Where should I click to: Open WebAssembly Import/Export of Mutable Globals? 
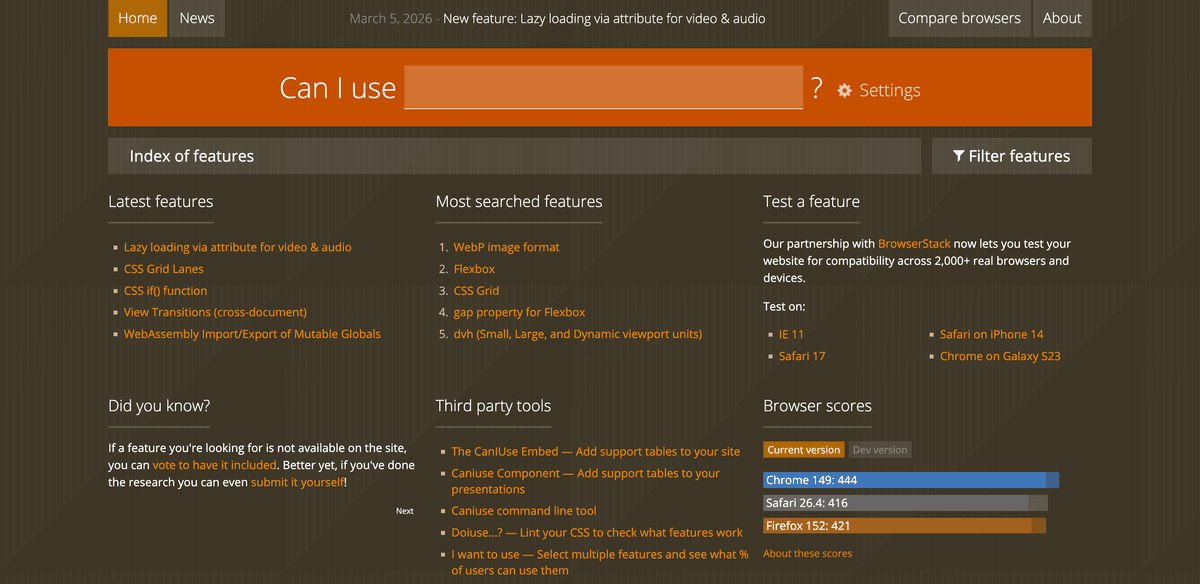(x=252, y=334)
